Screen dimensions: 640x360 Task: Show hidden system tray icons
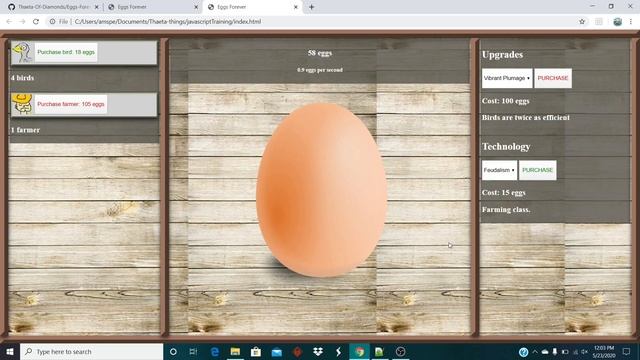pos(535,351)
